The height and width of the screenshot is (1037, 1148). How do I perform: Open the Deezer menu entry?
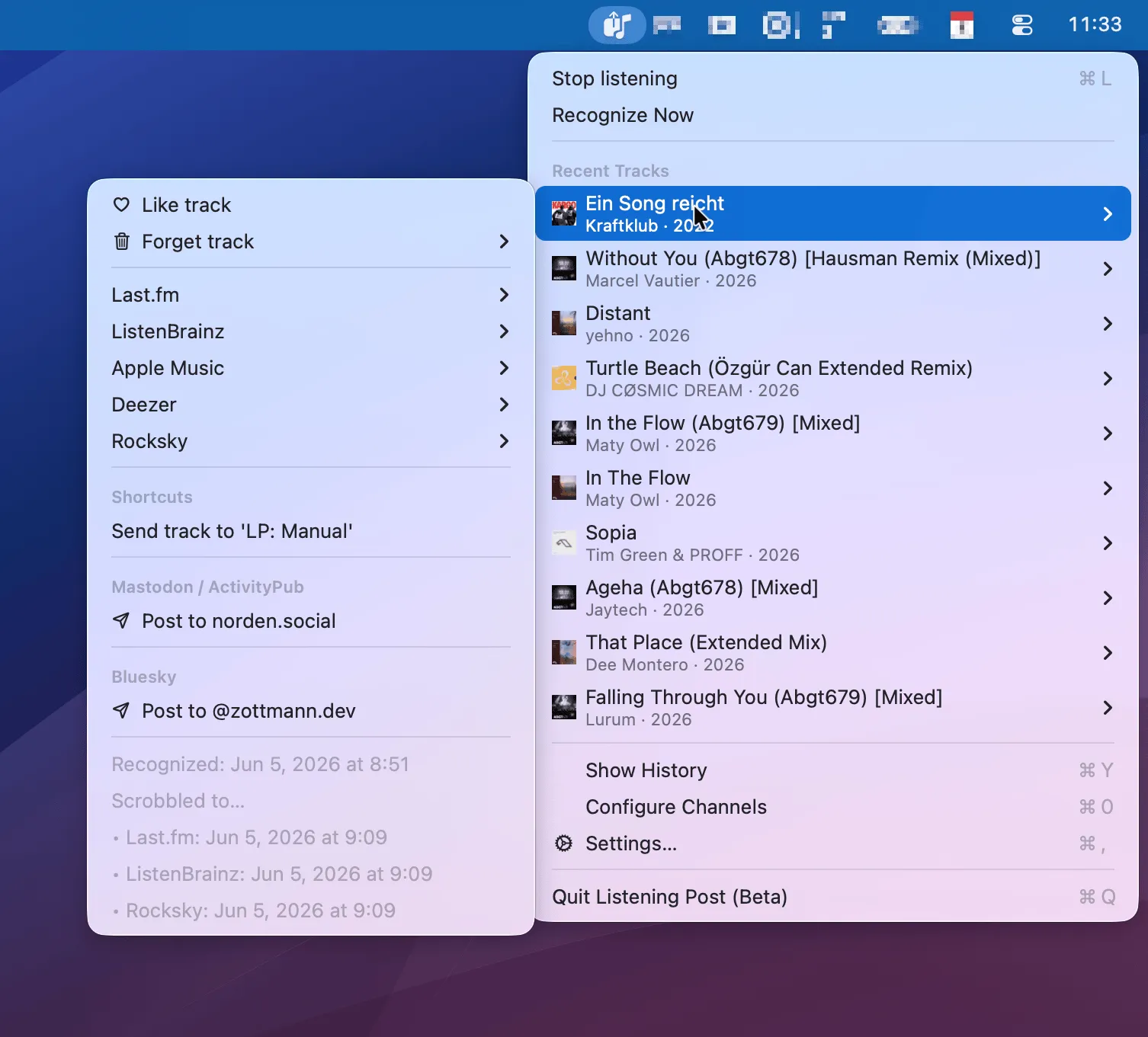click(311, 405)
